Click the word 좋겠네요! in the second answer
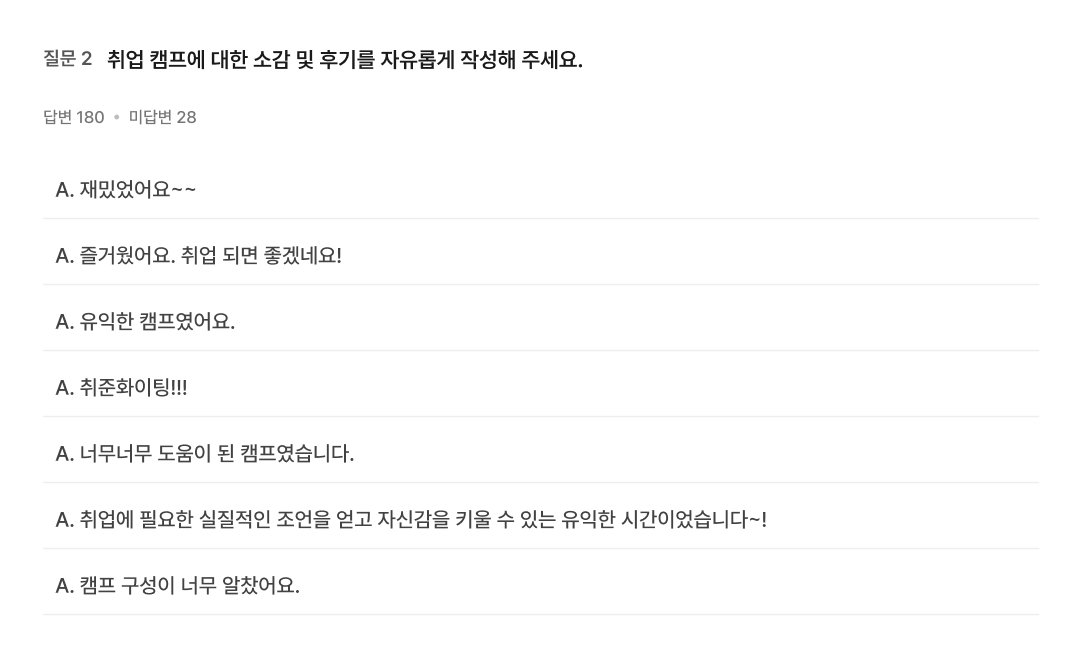 tap(303, 256)
